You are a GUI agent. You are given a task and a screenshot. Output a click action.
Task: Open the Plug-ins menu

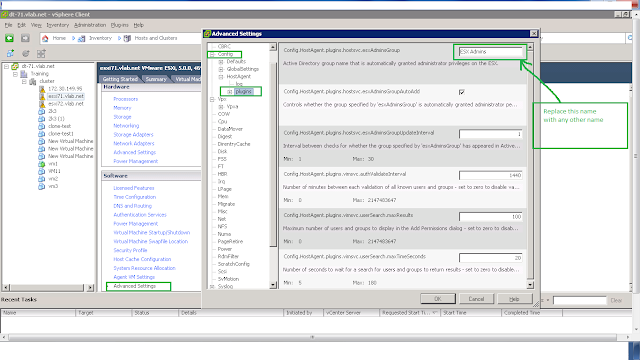[x=120, y=25]
